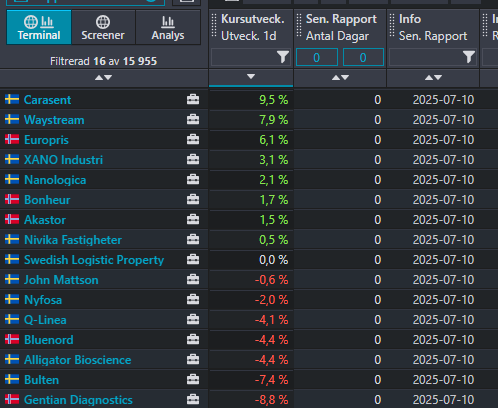Sort descending by Kursutveck. Utveck. 1d
The width and height of the screenshot is (498, 408).
(x=251, y=77)
